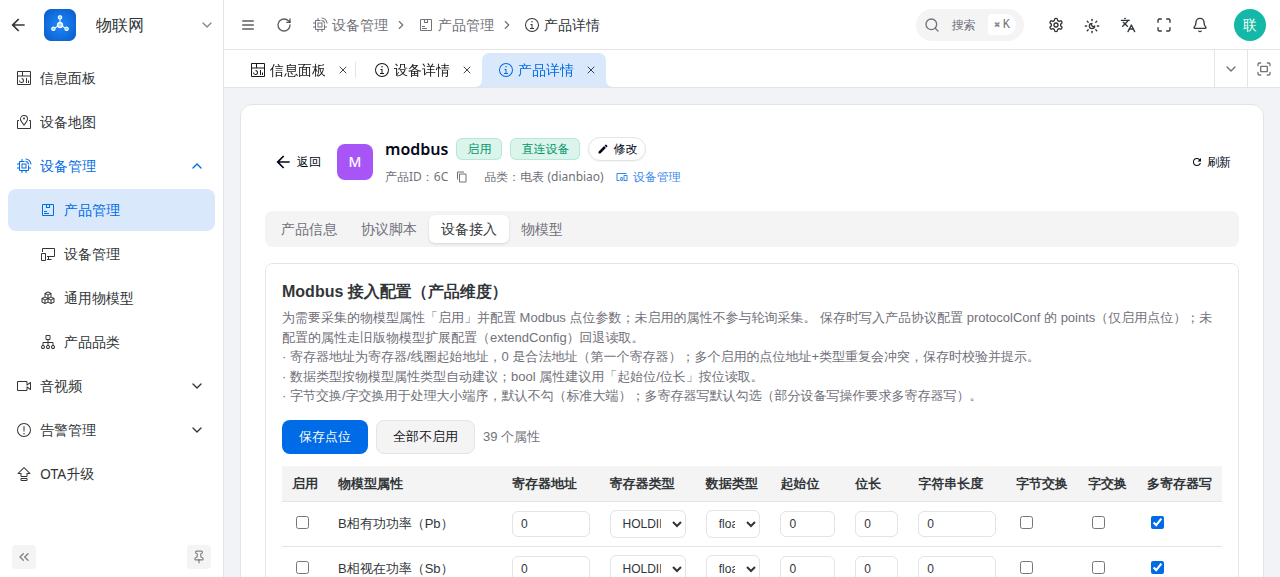Click the 返回 back button
The image size is (1280, 577).
[299, 162]
